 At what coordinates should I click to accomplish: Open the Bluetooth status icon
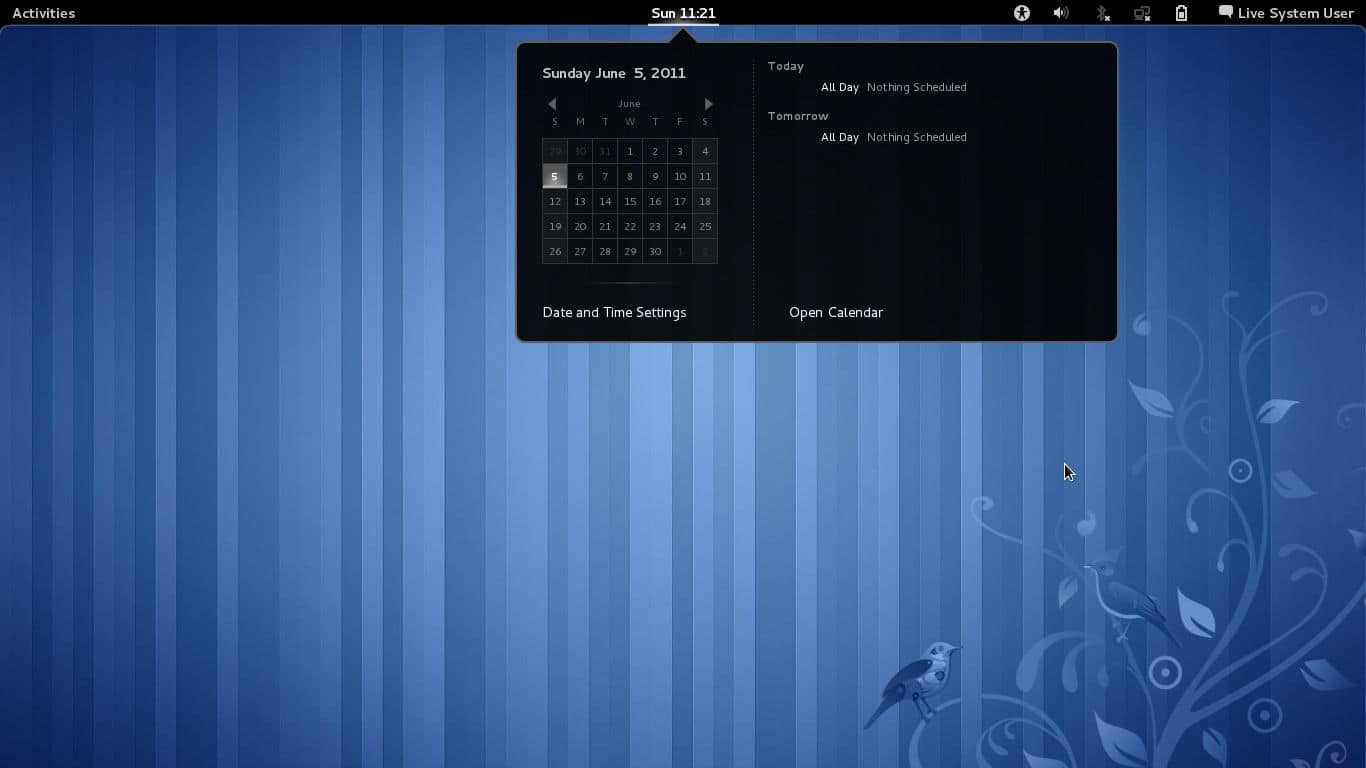tap(1102, 13)
